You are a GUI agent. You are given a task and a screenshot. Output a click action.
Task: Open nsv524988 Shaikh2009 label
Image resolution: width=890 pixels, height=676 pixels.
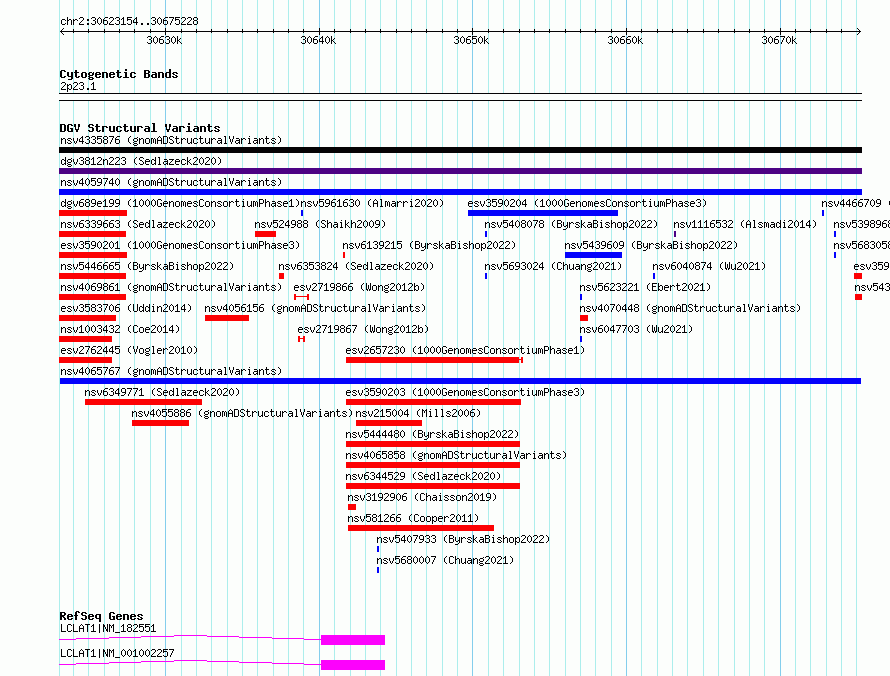320,224
